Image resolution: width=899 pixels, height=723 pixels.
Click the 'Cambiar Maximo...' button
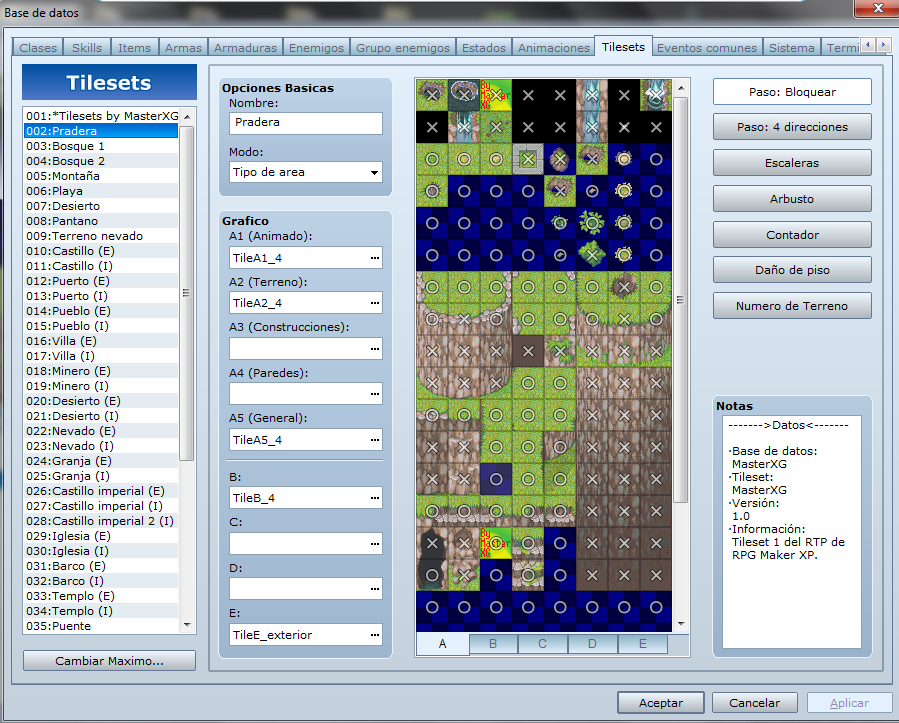click(x=110, y=661)
